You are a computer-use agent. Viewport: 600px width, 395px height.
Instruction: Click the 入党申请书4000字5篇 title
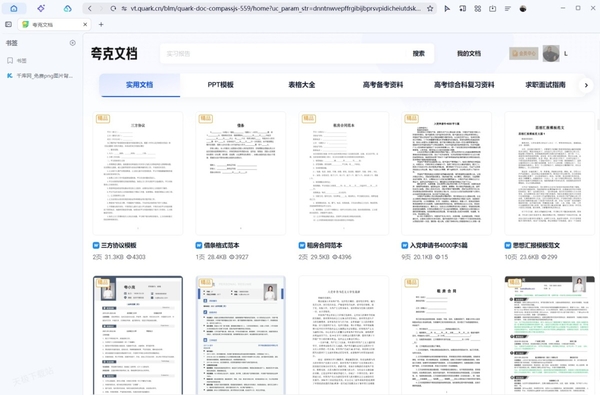439,245
